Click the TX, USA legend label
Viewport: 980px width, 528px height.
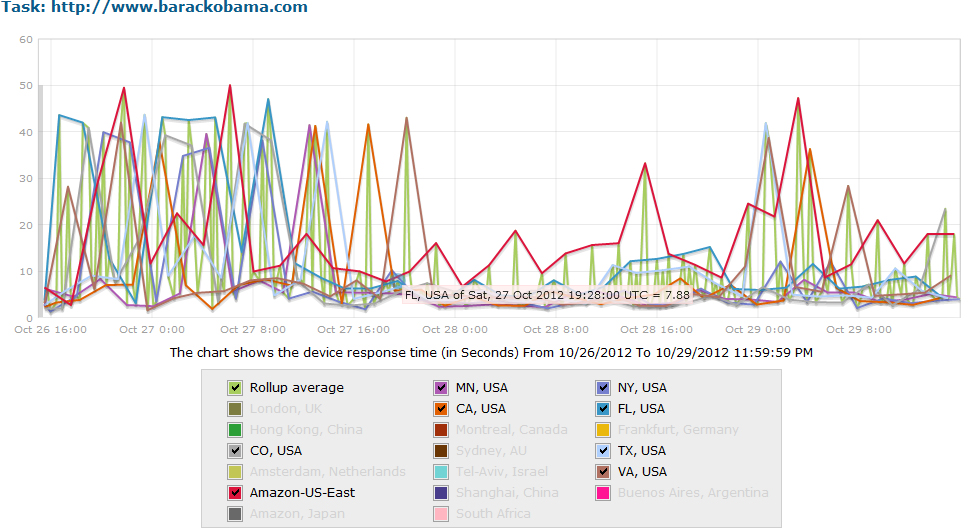click(x=642, y=451)
